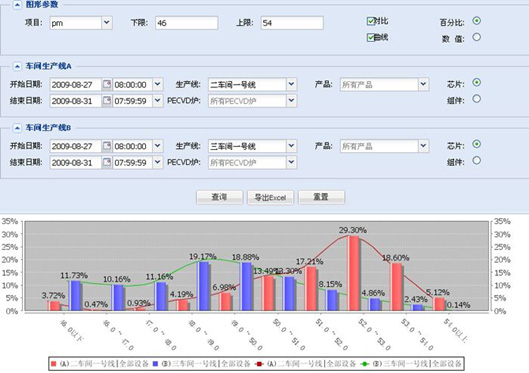Viewport: 529px width, 373px height.
Task: Click the 重置 button
Action: [x=322, y=197]
